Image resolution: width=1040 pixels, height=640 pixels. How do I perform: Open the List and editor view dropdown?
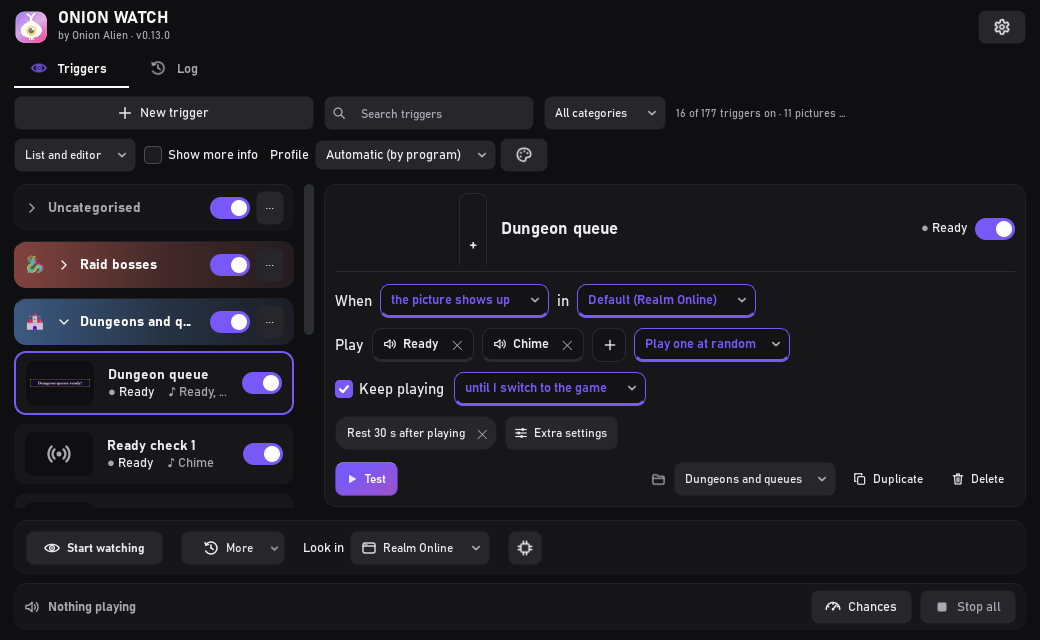click(x=75, y=155)
